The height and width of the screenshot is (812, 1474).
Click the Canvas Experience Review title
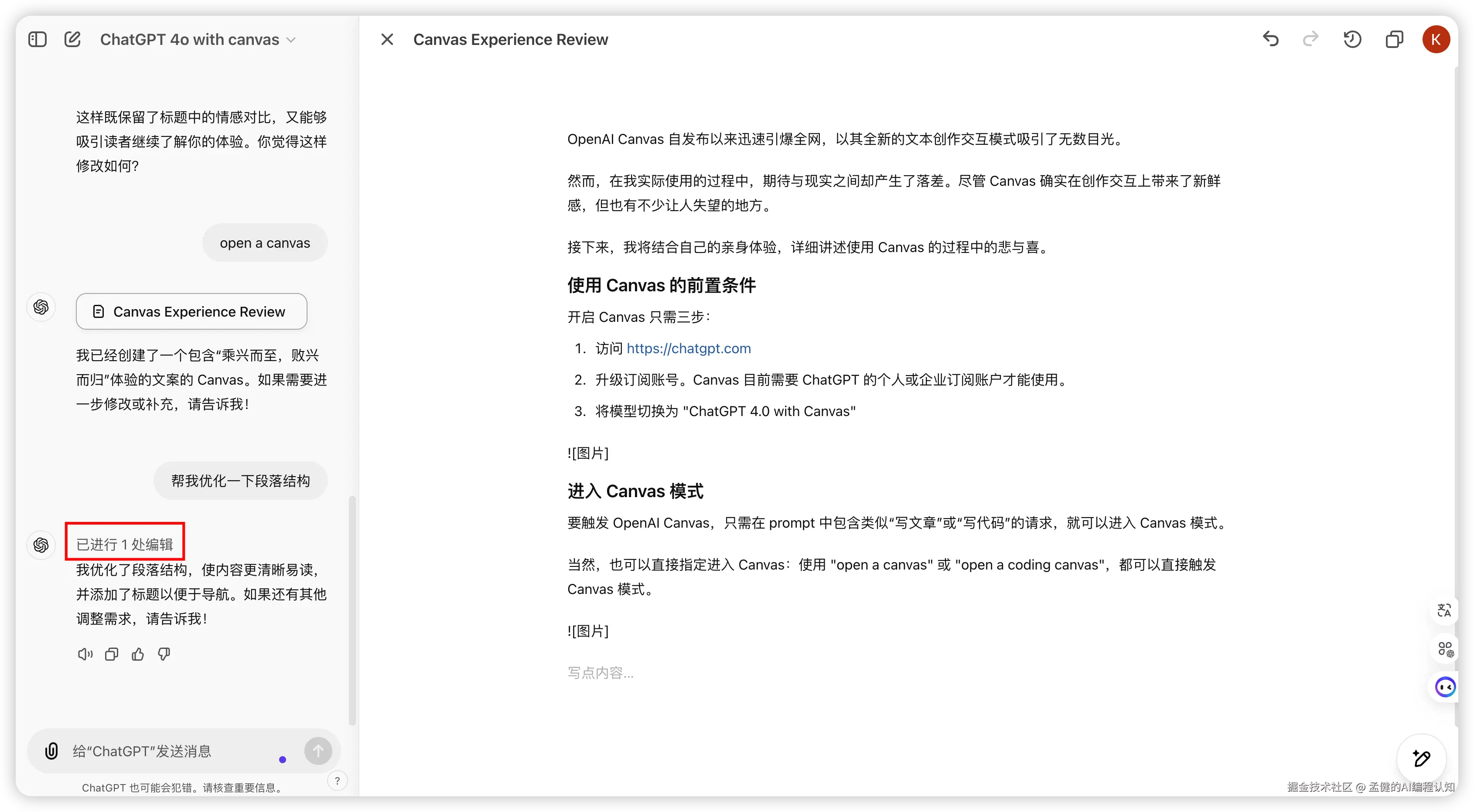pyautogui.click(x=510, y=40)
